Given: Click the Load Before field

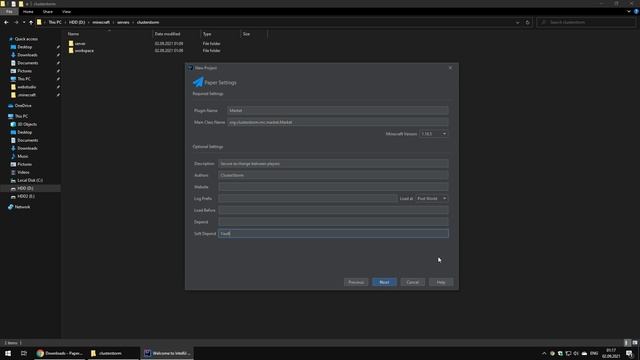Looking at the screenshot, I should [x=333, y=210].
